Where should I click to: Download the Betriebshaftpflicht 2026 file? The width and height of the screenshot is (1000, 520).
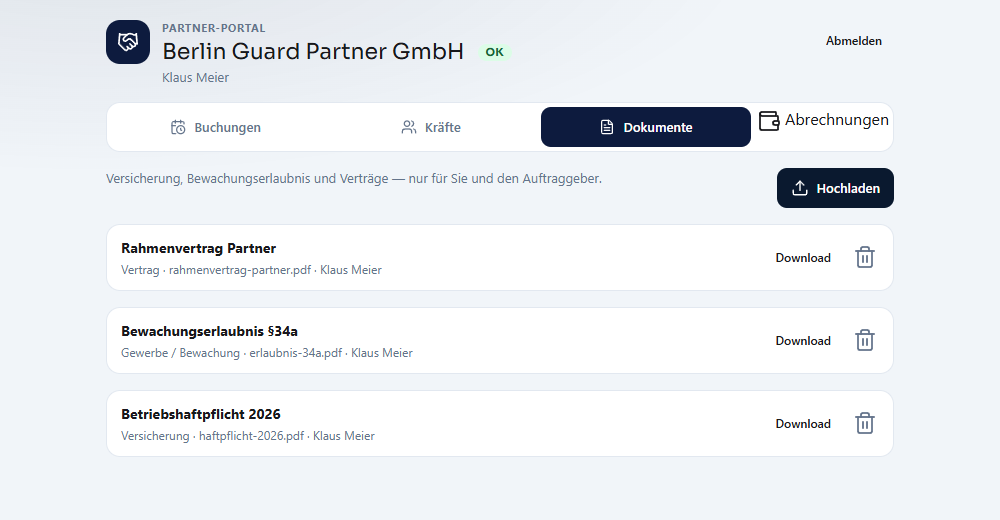803,424
